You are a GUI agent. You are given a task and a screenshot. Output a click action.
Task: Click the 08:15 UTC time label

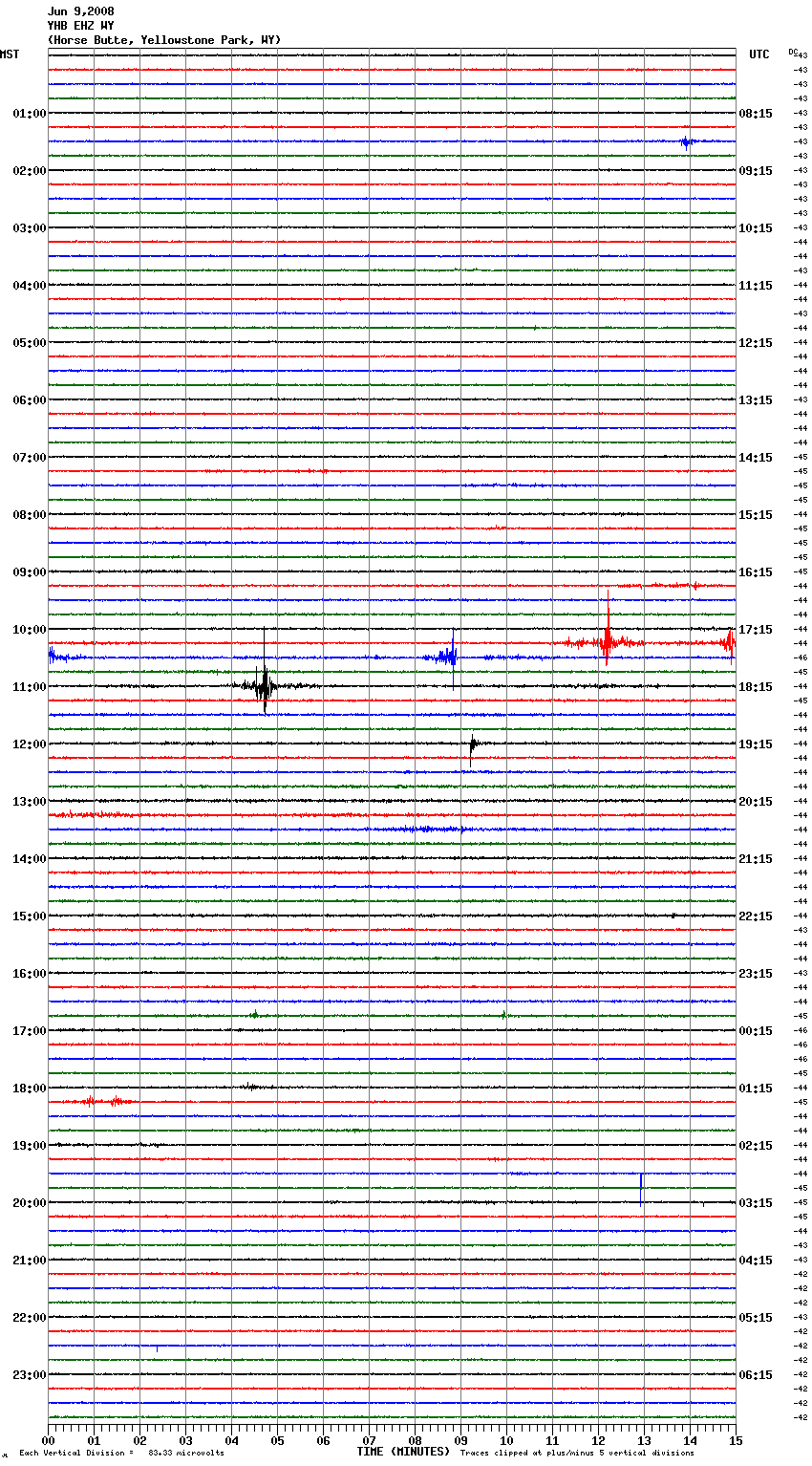(756, 114)
